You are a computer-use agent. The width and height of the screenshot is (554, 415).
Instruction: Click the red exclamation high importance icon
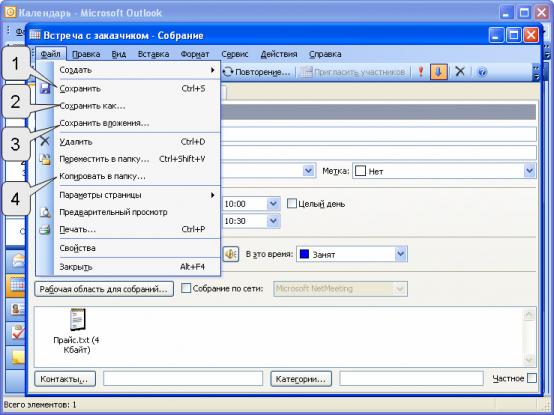click(x=420, y=72)
